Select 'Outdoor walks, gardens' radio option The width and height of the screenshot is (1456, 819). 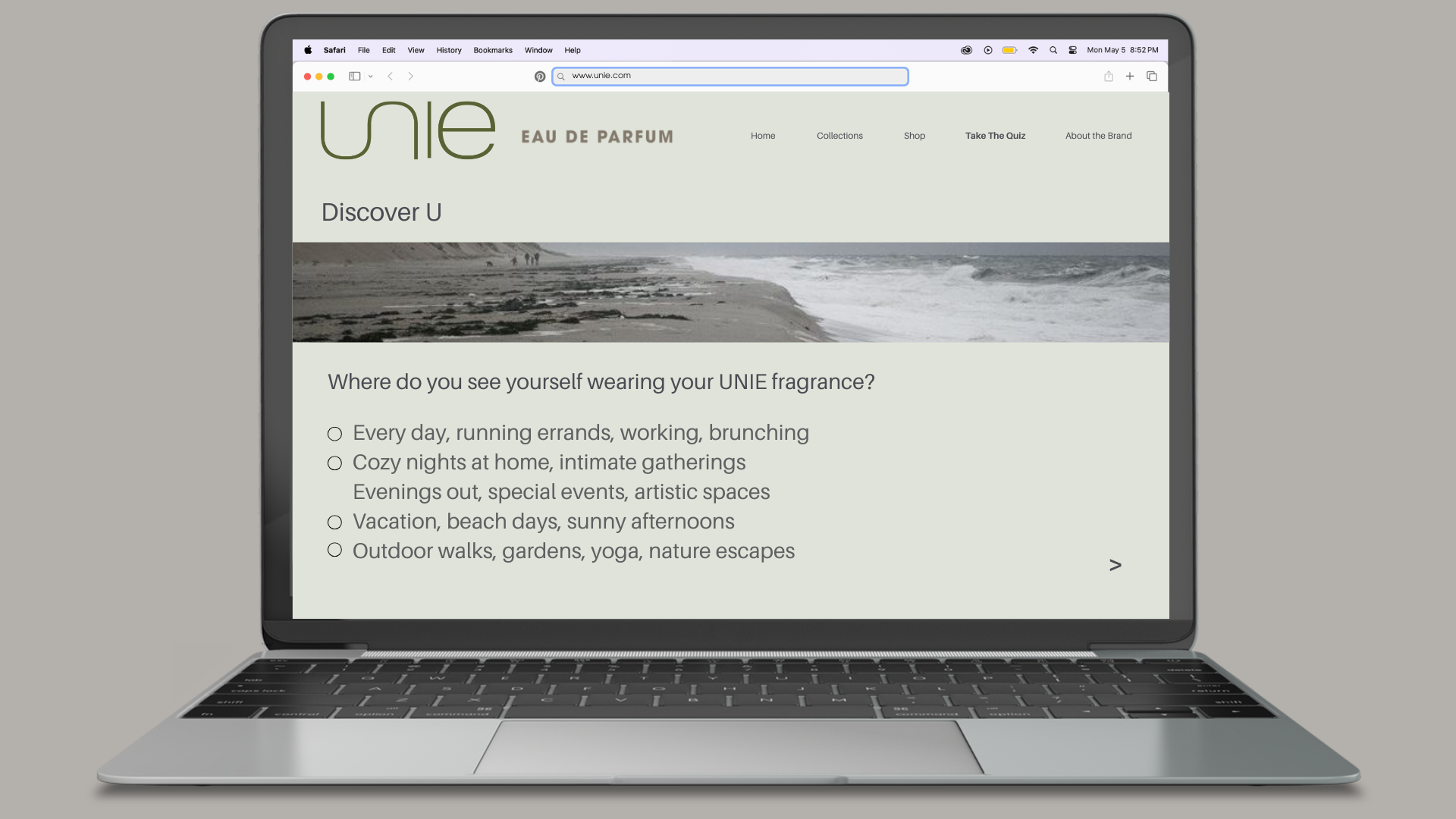tap(334, 550)
